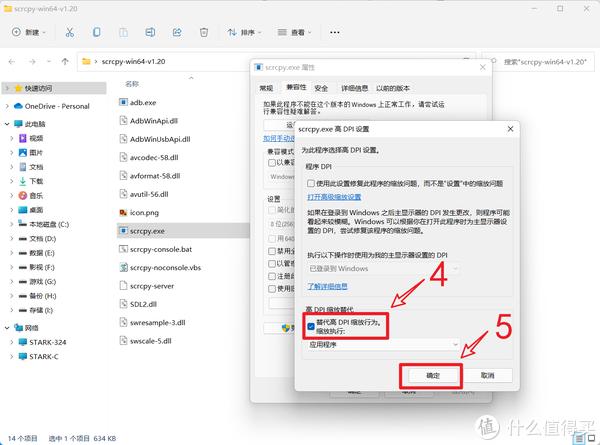The image size is (600, 445).
Task: Select 图片 (Pictures) folder in sidebar
Action: coord(31,152)
